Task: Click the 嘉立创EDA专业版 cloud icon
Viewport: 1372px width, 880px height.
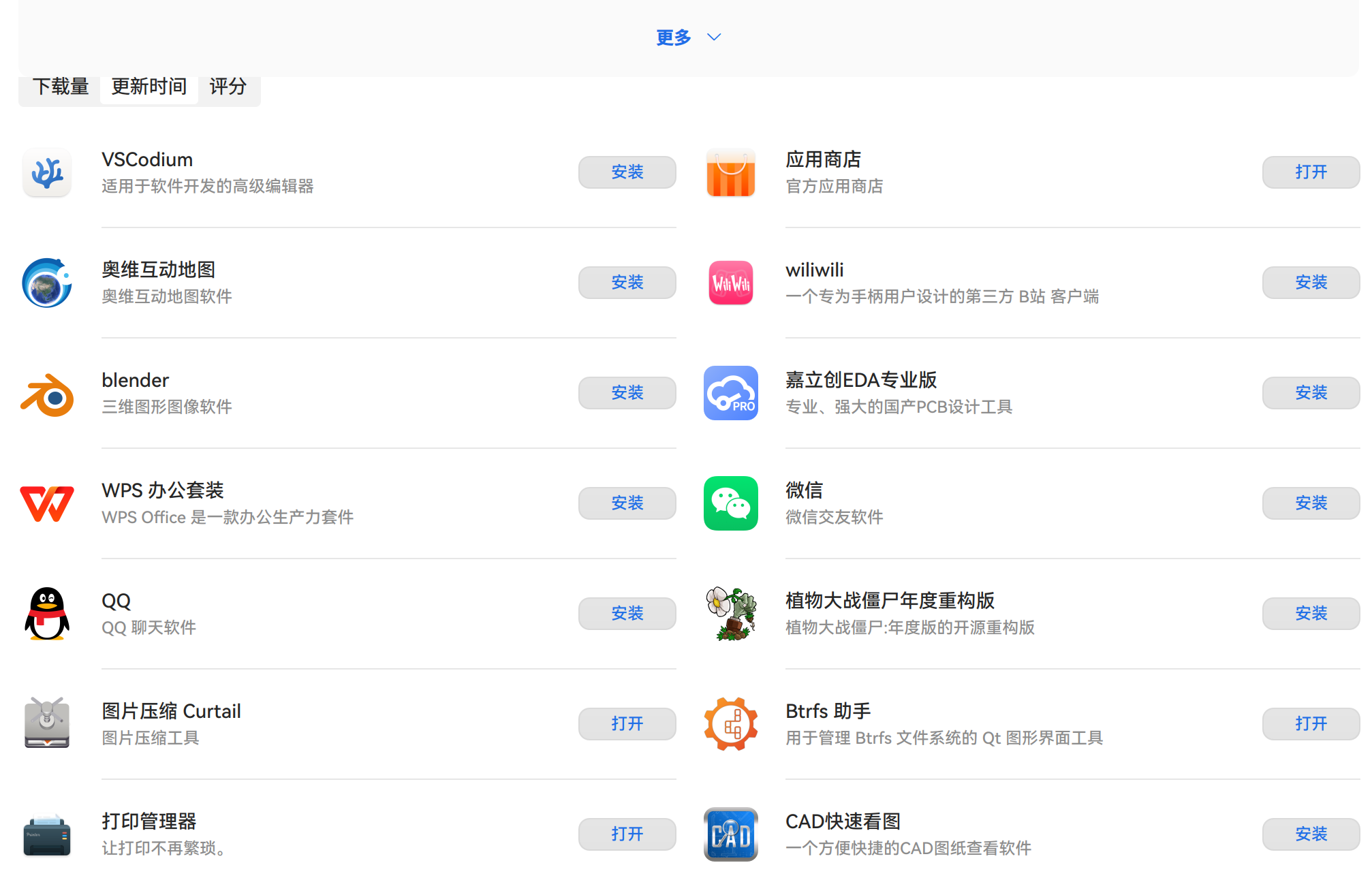Action: 730,393
